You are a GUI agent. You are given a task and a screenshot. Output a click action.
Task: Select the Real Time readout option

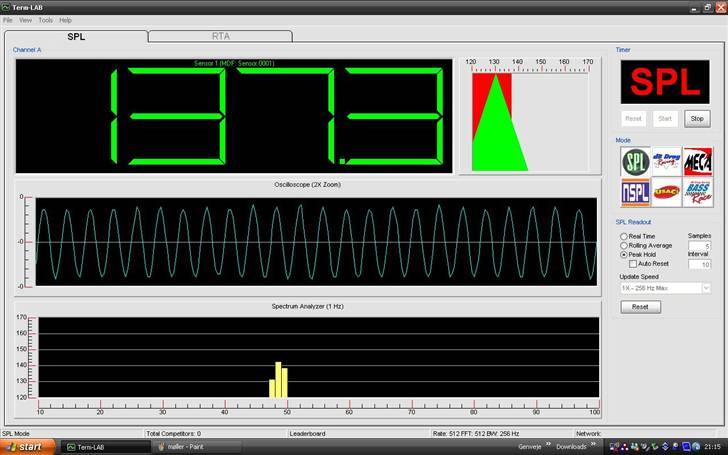625,236
